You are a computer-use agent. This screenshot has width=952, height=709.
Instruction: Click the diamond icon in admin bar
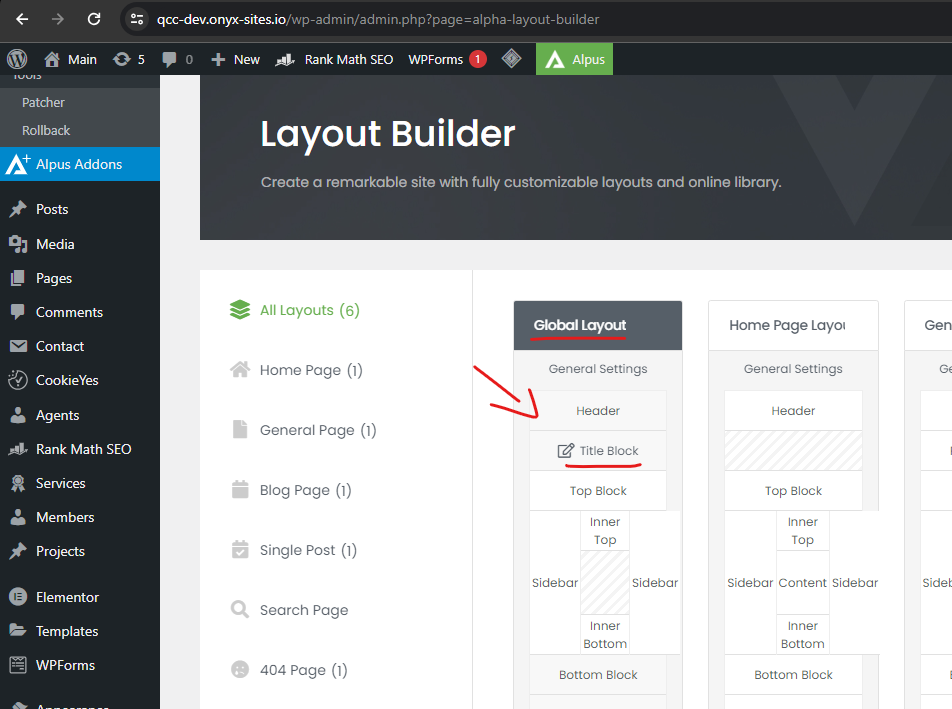[512, 59]
